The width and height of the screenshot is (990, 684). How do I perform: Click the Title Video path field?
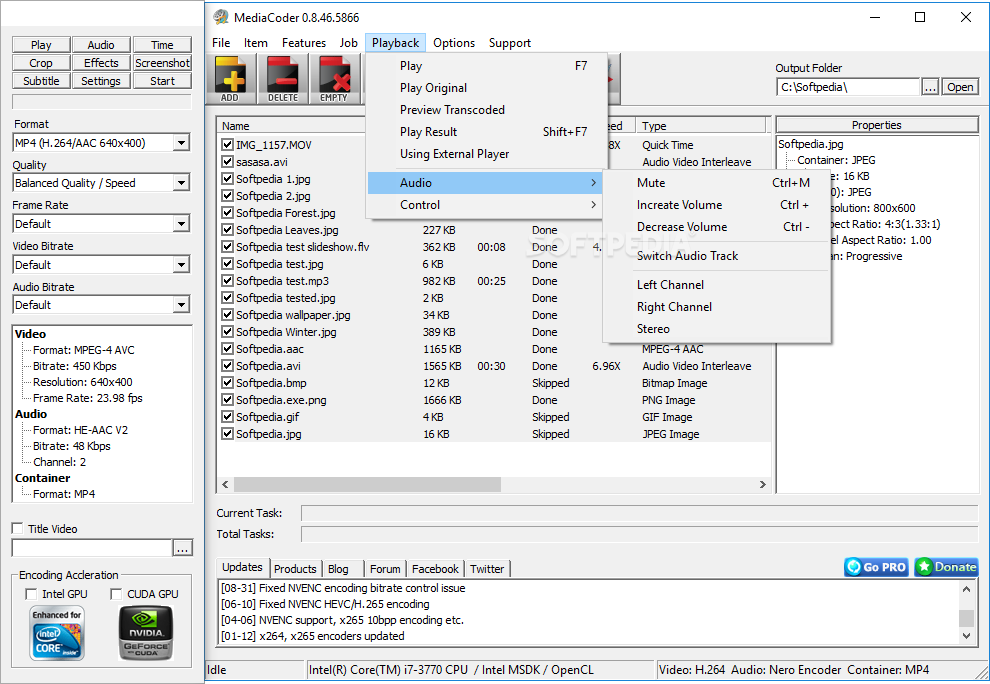(92, 548)
